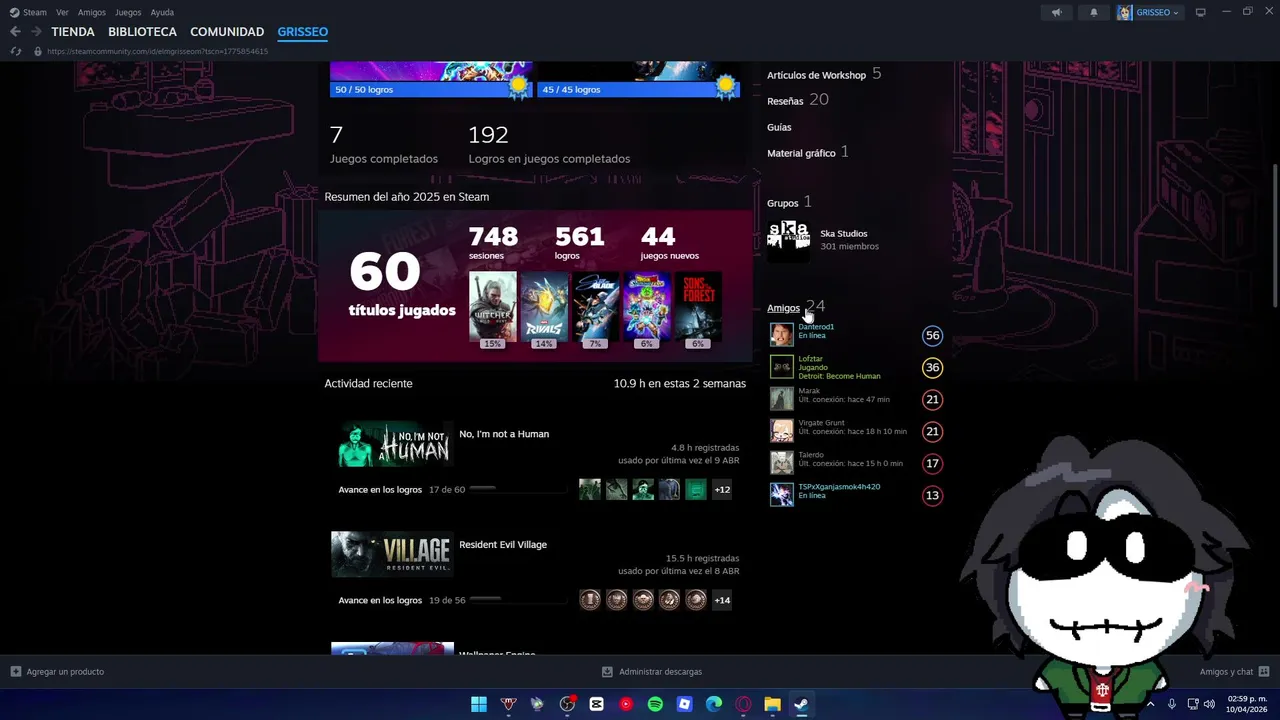This screenshot has width=1280, height=720.
Task: Go forward with the right arrow
Action: [35, 32]
